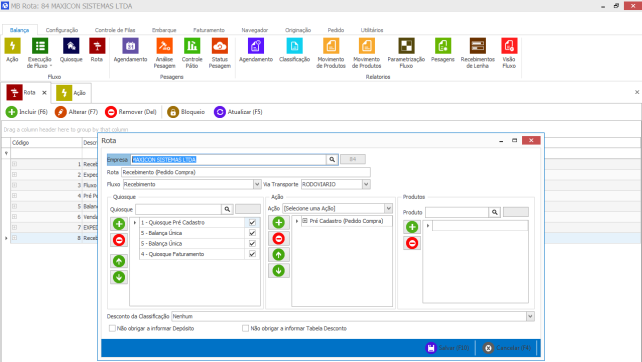This screenshot has width=642, height=362.
Task: Open the Via Transporte dropdown
Action: [366, 184]
